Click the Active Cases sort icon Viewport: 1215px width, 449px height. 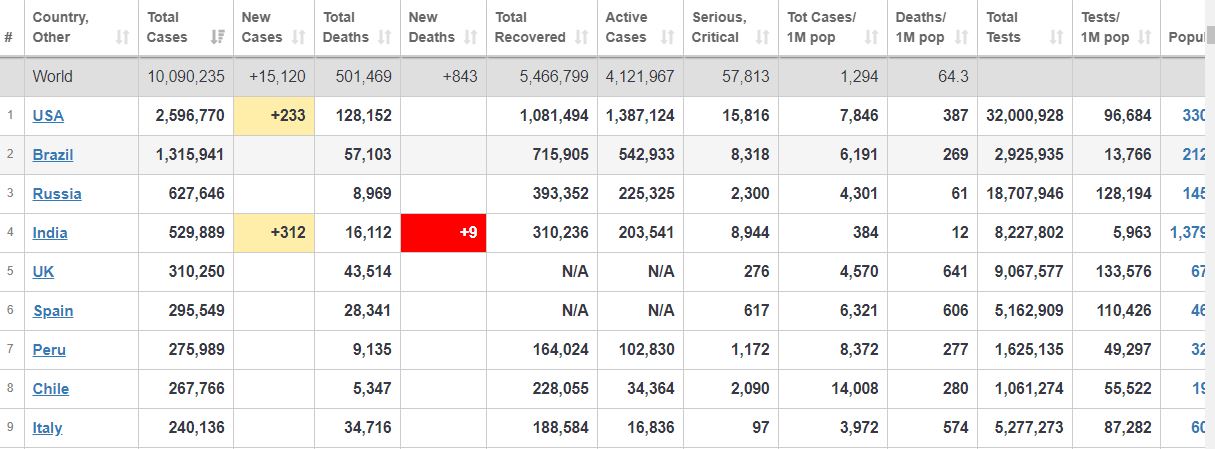(x=668, y=38)
